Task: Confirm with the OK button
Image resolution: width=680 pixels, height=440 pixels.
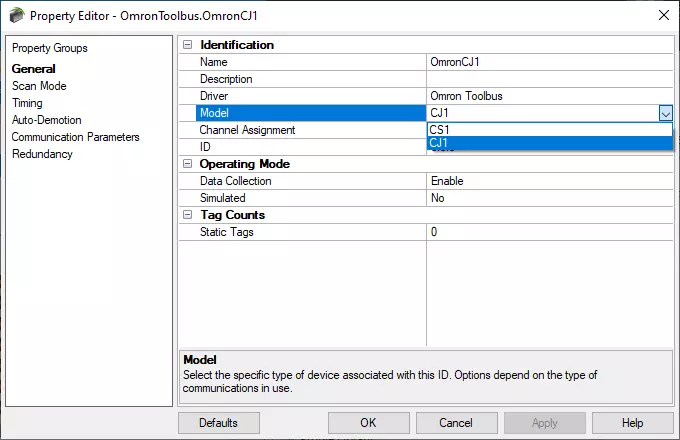Action: click(x=369, y=423)
